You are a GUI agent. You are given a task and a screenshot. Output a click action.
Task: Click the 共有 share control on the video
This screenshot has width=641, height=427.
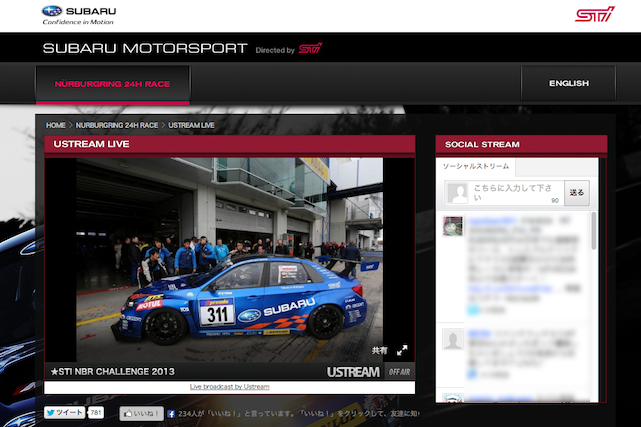(x=380, y=351)
